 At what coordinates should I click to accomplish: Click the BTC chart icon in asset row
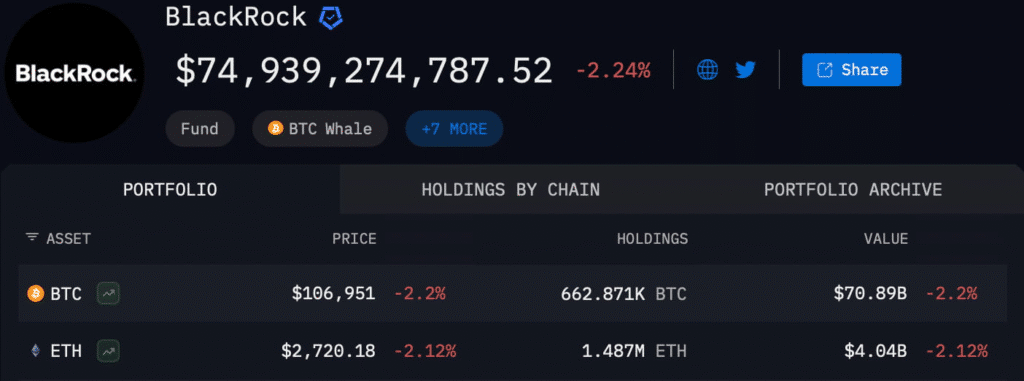point(108,293)
